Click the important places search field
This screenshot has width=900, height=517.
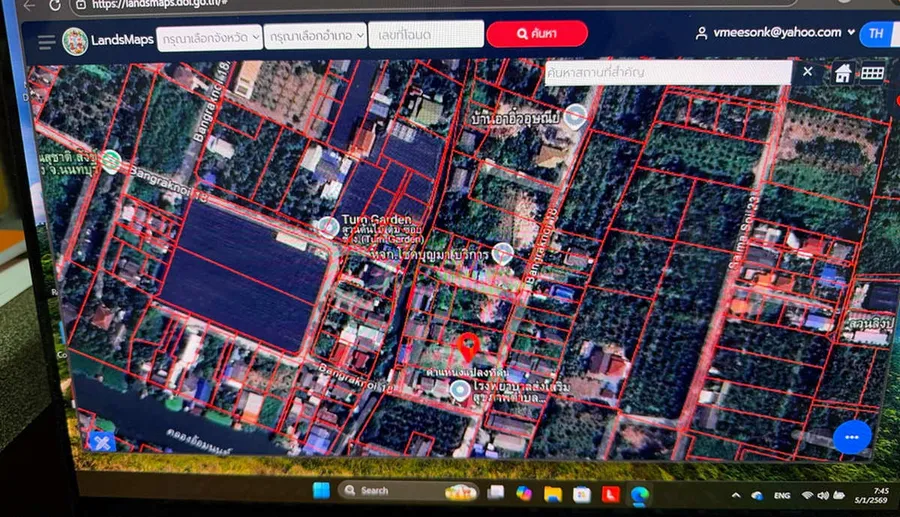click(x=668, y=73)
